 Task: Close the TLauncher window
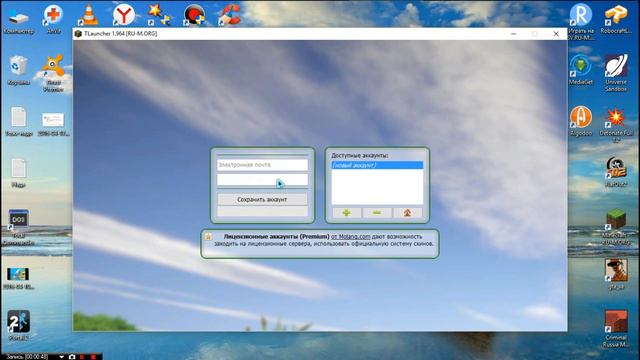click(x=556, y=33)
